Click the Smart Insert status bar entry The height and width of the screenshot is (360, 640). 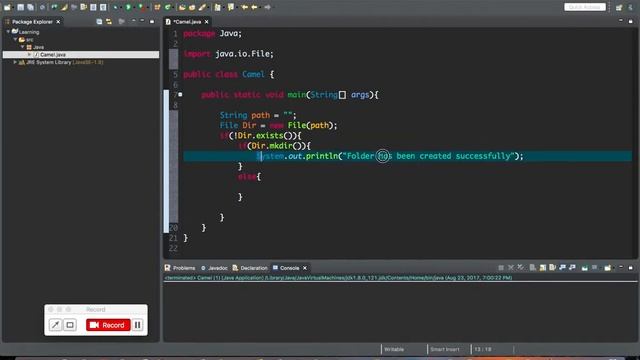click(x=444, y=349)
